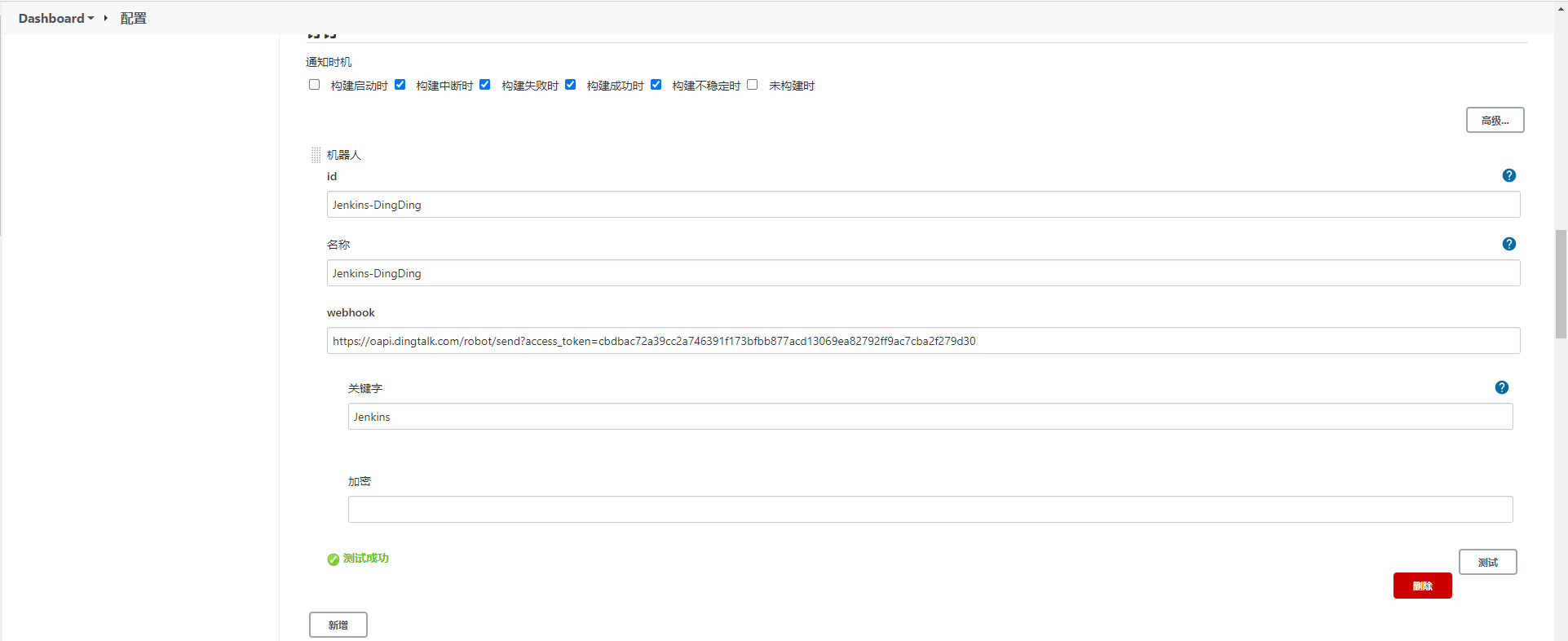Viewport: 1568px width, 641px height.
Task: Enable the 构建启动时 checkbox
Action: click(x=314, y=85)
